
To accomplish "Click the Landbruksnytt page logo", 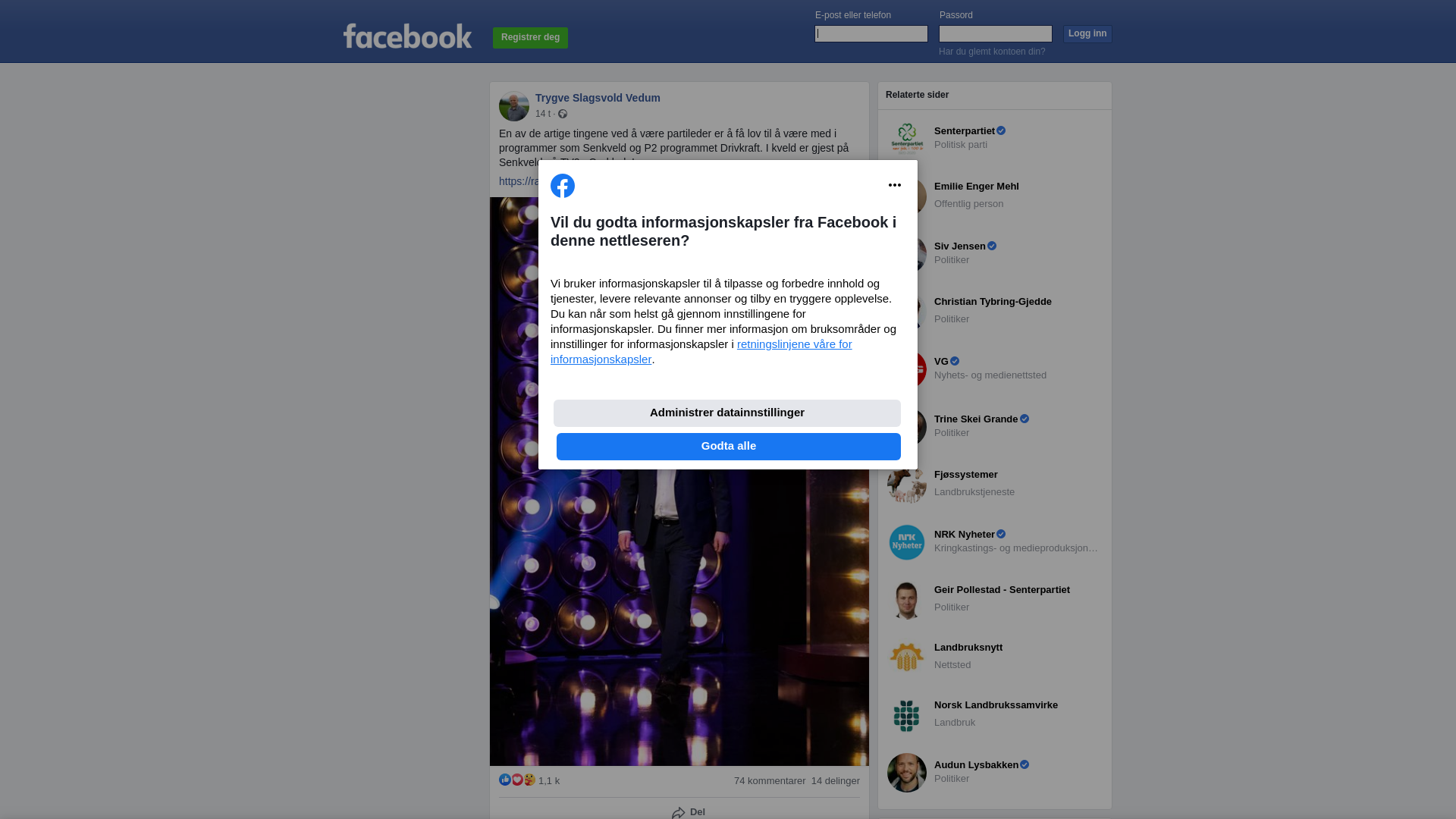I will (907, 657).
